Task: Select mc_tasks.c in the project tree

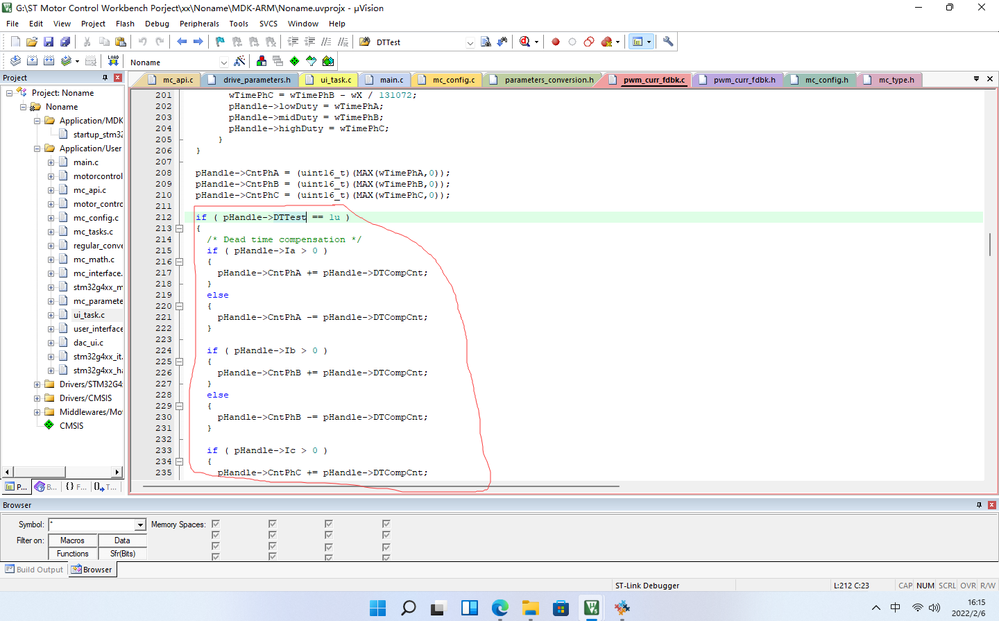Action: click(93, 232)
